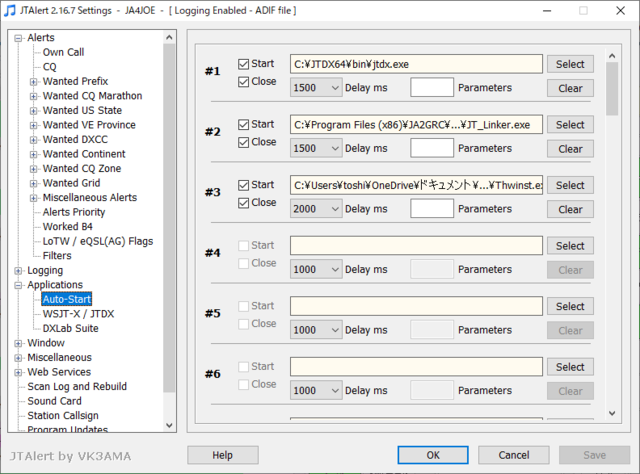Viewport: 640px width, 474px height.
Task: Select the WSJT-X / JTDX tree item
Action: tap(78, 314)
